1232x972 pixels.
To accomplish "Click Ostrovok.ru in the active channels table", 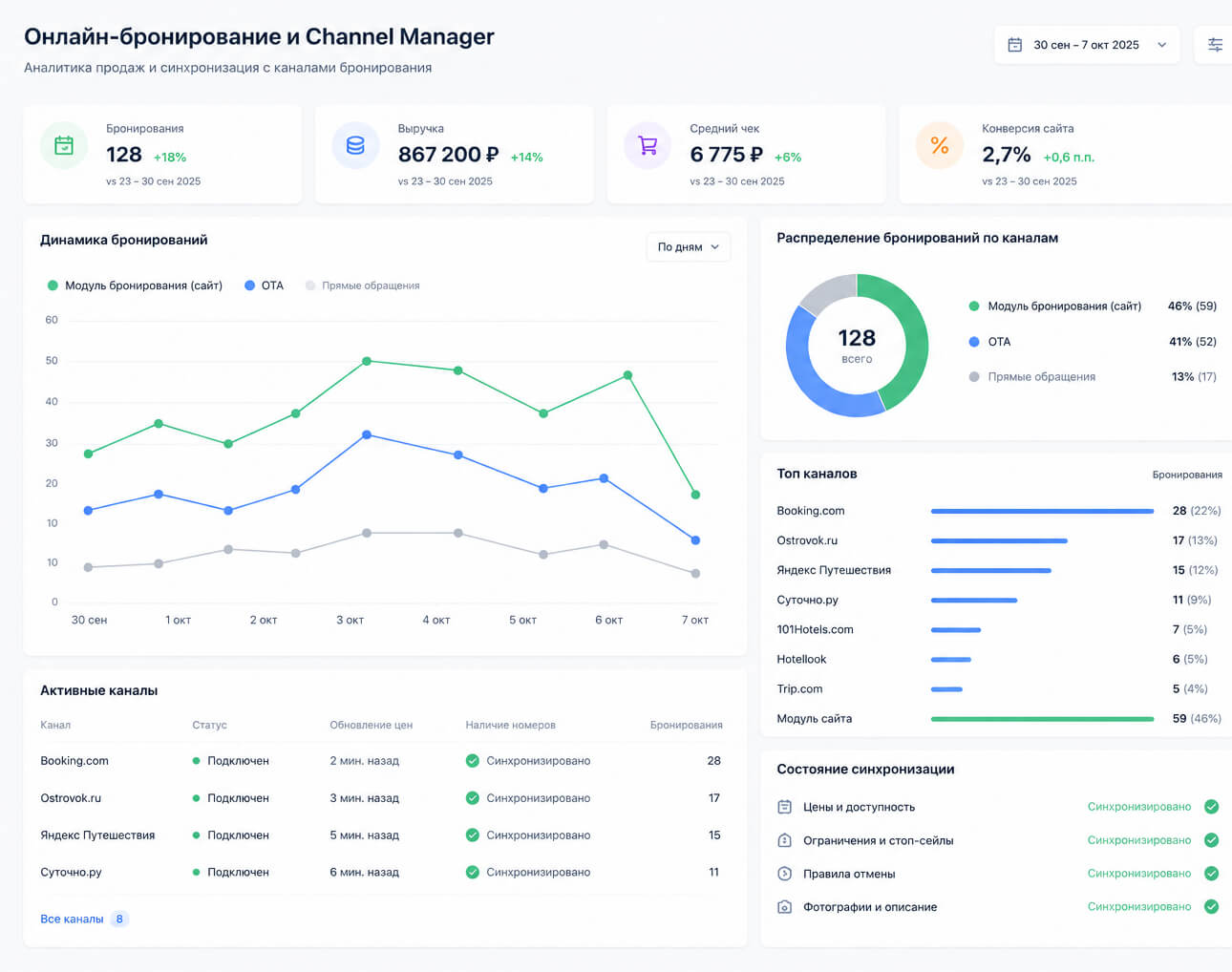I will (71, 798).
